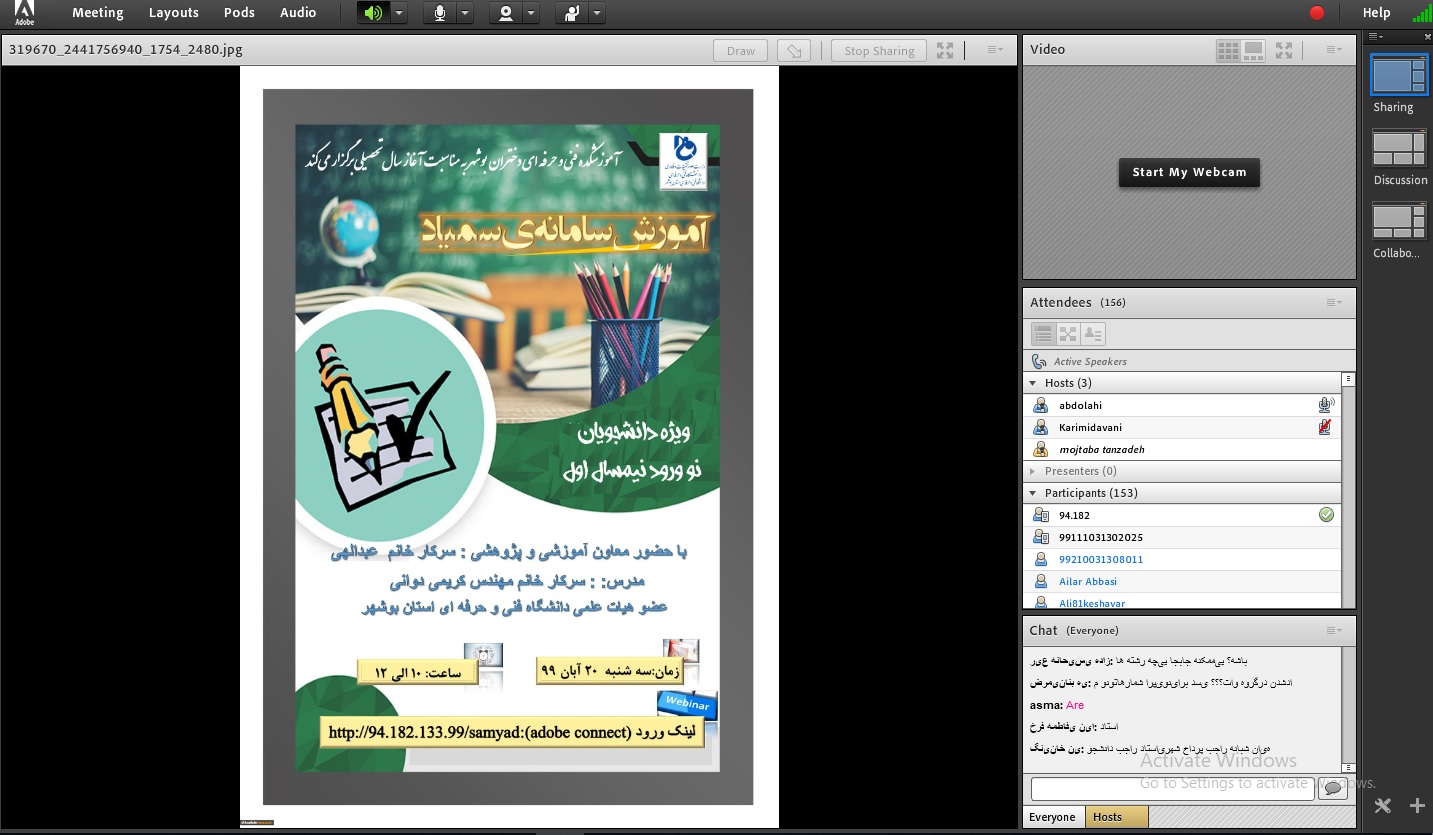Image resolution: width=1433 pixels, height=835 pixels.
Task: Open the Pods menu
Action: pos(239,13)
